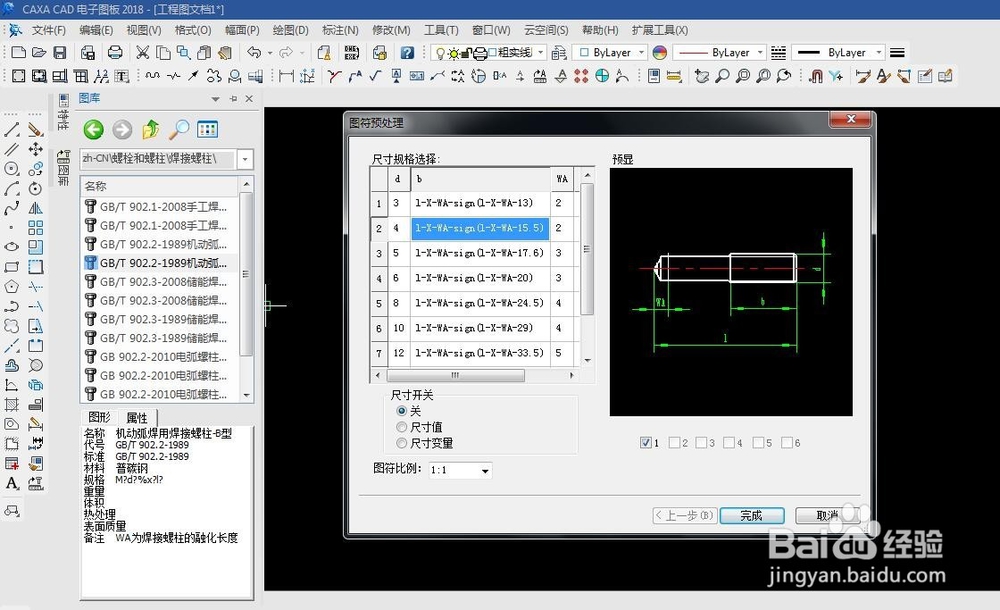The image size is (1000, 610).
Task: Click the size table vertical scrollbar
Action: point(587,249)
